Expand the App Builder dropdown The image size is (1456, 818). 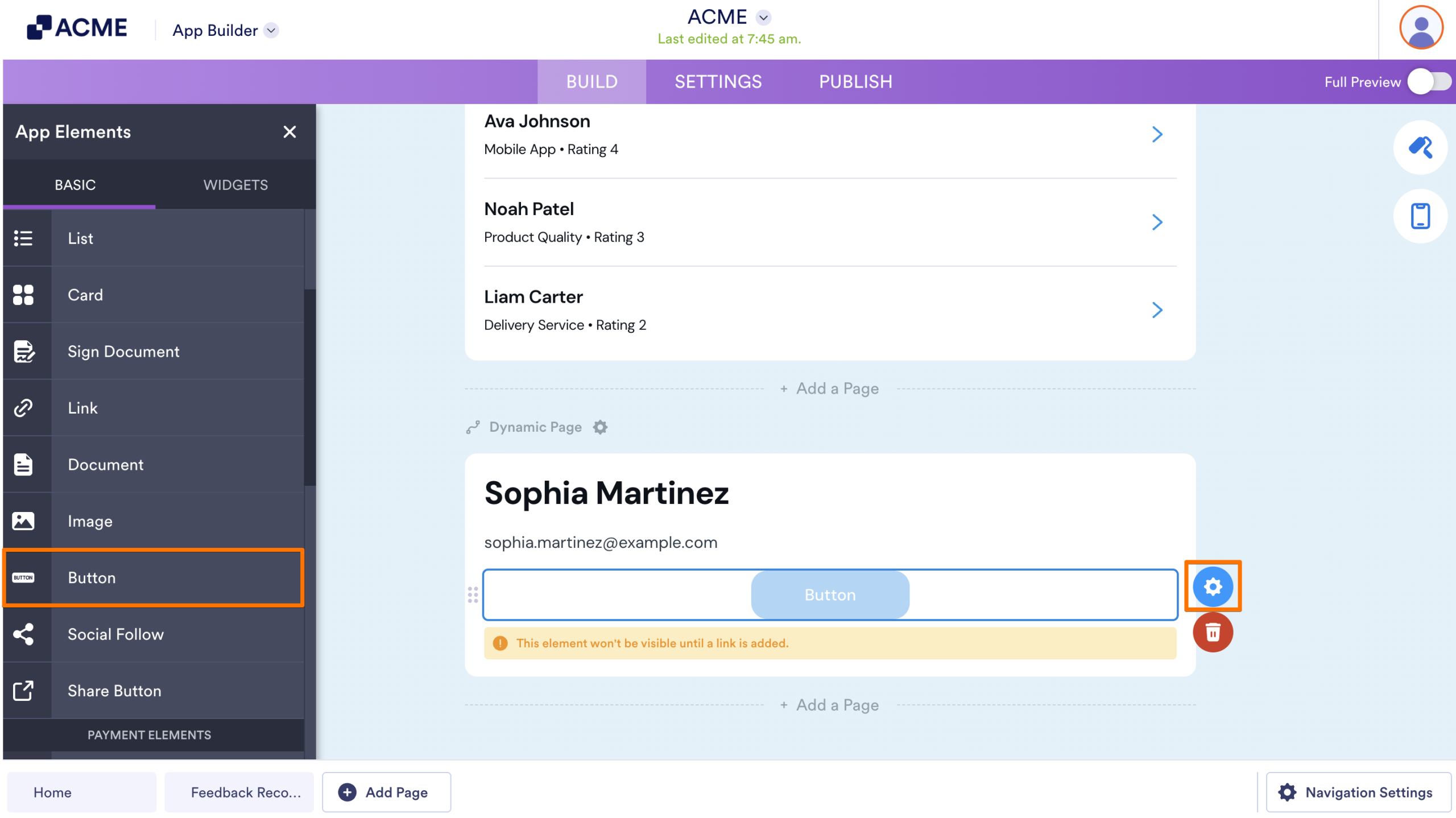(x=271, y=30)
